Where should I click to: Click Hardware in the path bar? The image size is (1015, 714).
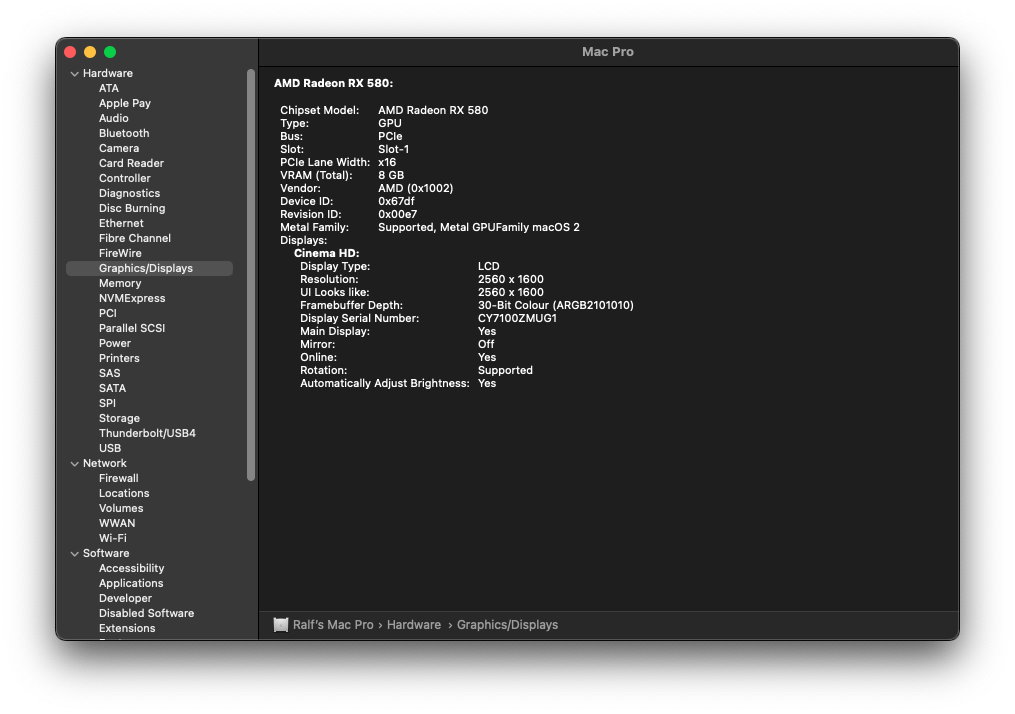pos(414,625)
